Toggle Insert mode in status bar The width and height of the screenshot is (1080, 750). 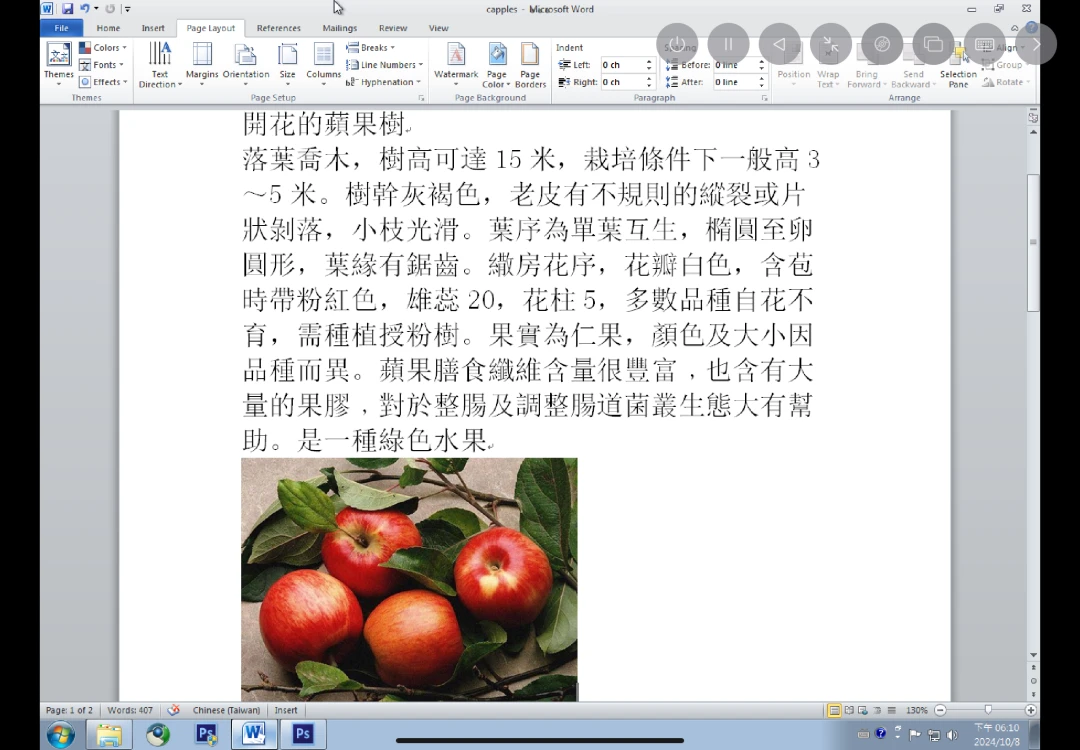click(x=286, y=710)
